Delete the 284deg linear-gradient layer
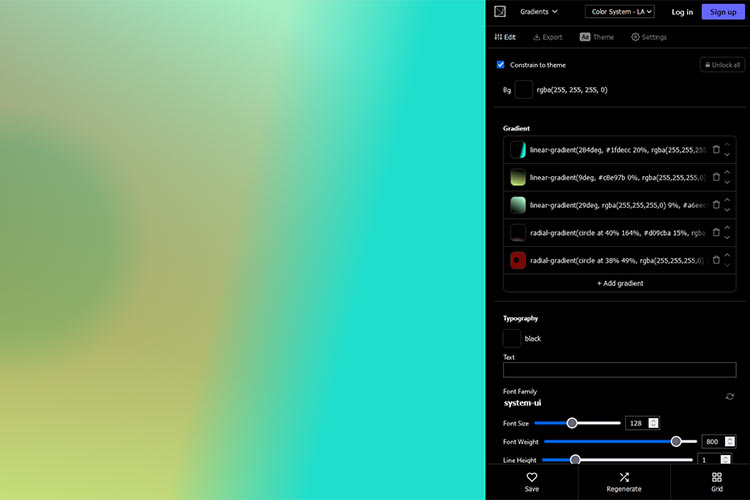This screenshot has height=500, width=750. click(x=716, y=150)
